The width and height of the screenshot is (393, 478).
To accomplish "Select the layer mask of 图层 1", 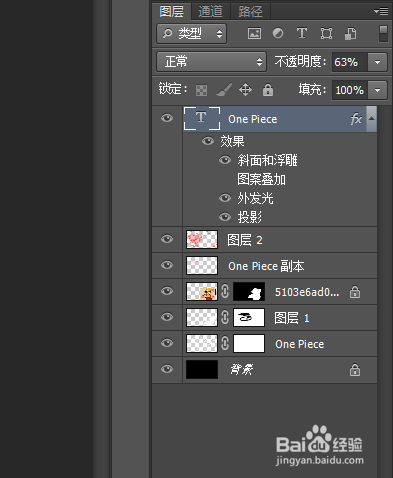I will pyautogui.click(x=249, y=317).
